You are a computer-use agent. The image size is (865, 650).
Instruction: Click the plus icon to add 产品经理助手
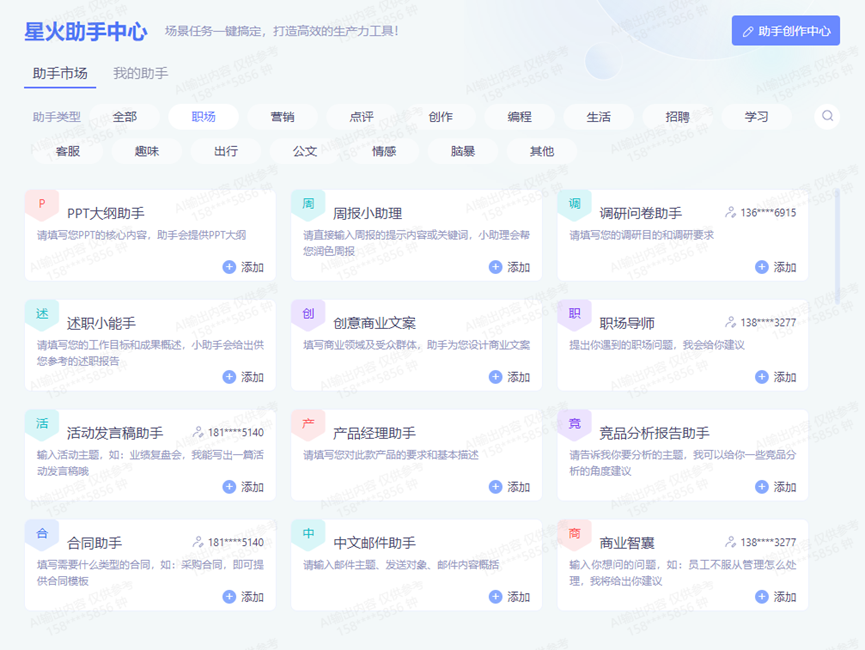tap(495, 487)
